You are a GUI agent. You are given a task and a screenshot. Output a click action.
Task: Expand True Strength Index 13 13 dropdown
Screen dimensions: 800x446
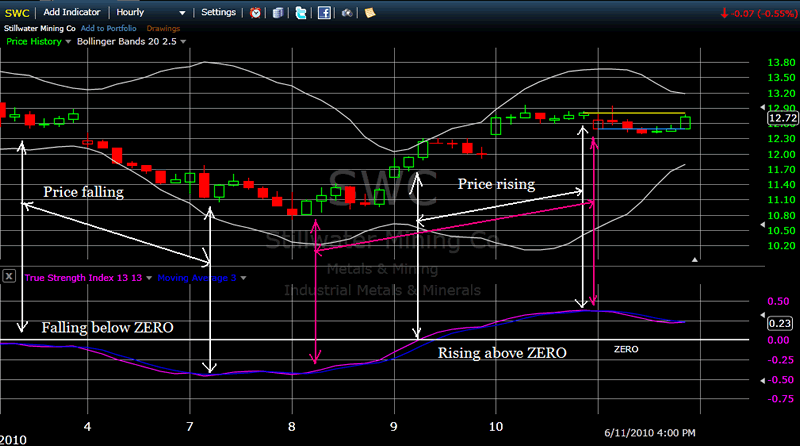click(x=149, y=278)
